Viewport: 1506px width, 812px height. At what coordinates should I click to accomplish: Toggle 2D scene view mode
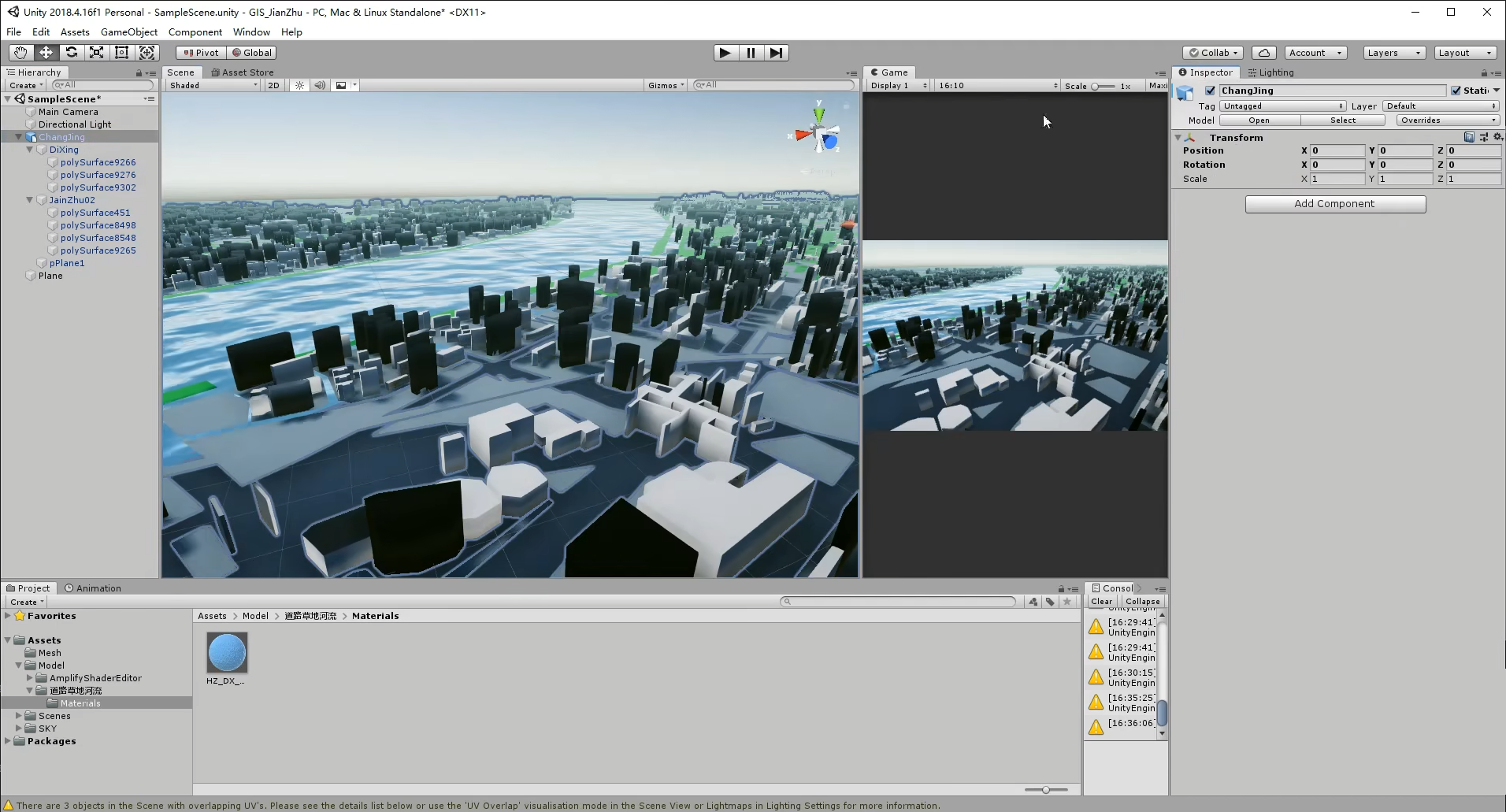pos(273,85)
